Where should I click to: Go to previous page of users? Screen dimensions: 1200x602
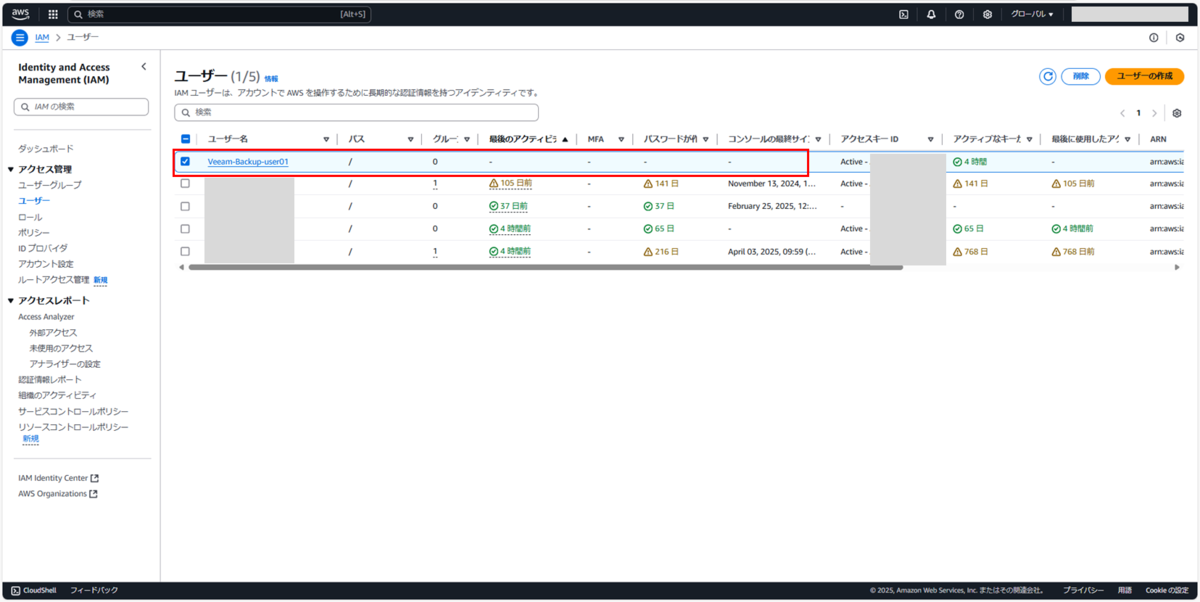tap(1122, 113)
